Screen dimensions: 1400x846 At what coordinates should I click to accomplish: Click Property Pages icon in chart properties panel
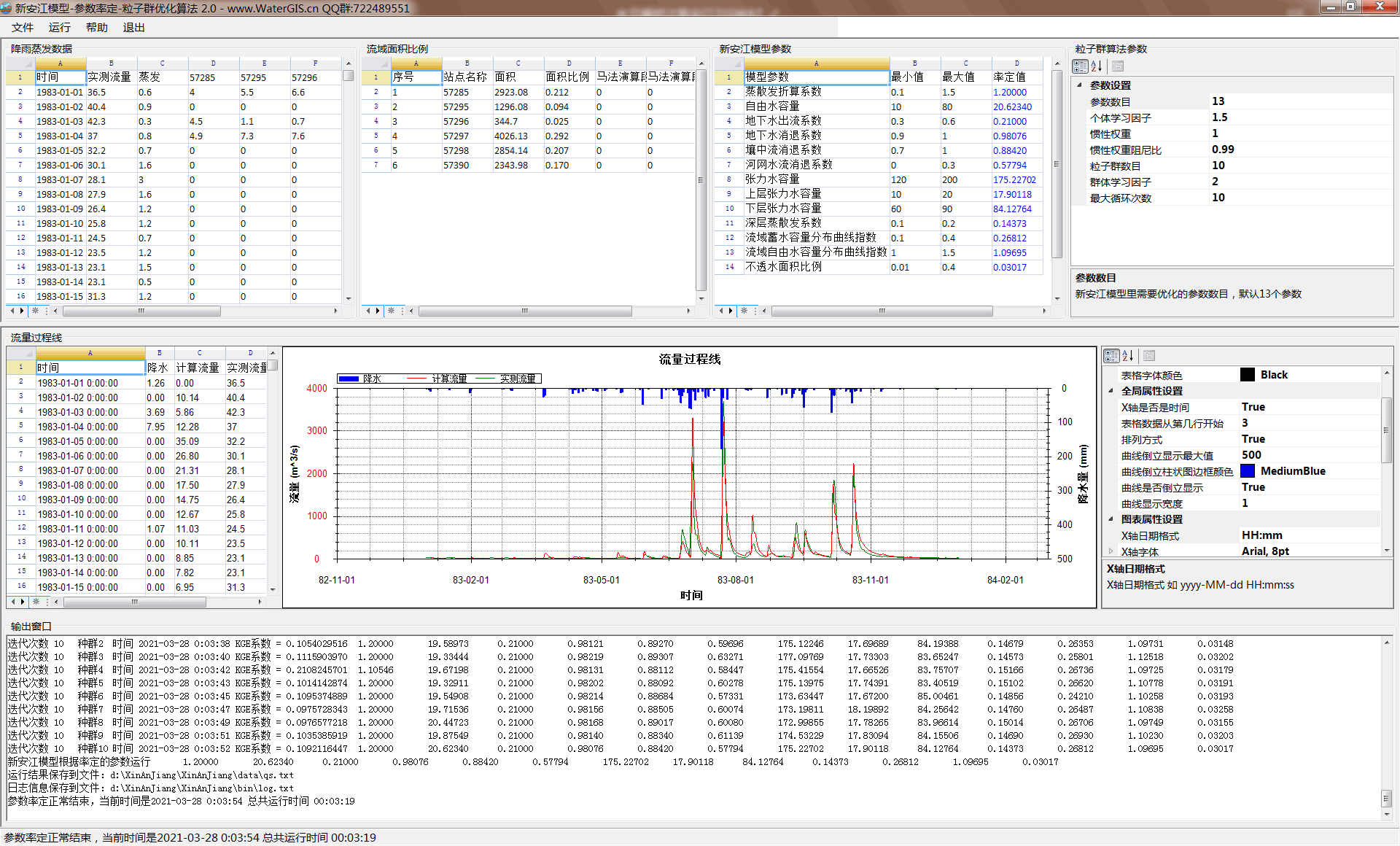pyautogui.click(x=1149, y=356)
